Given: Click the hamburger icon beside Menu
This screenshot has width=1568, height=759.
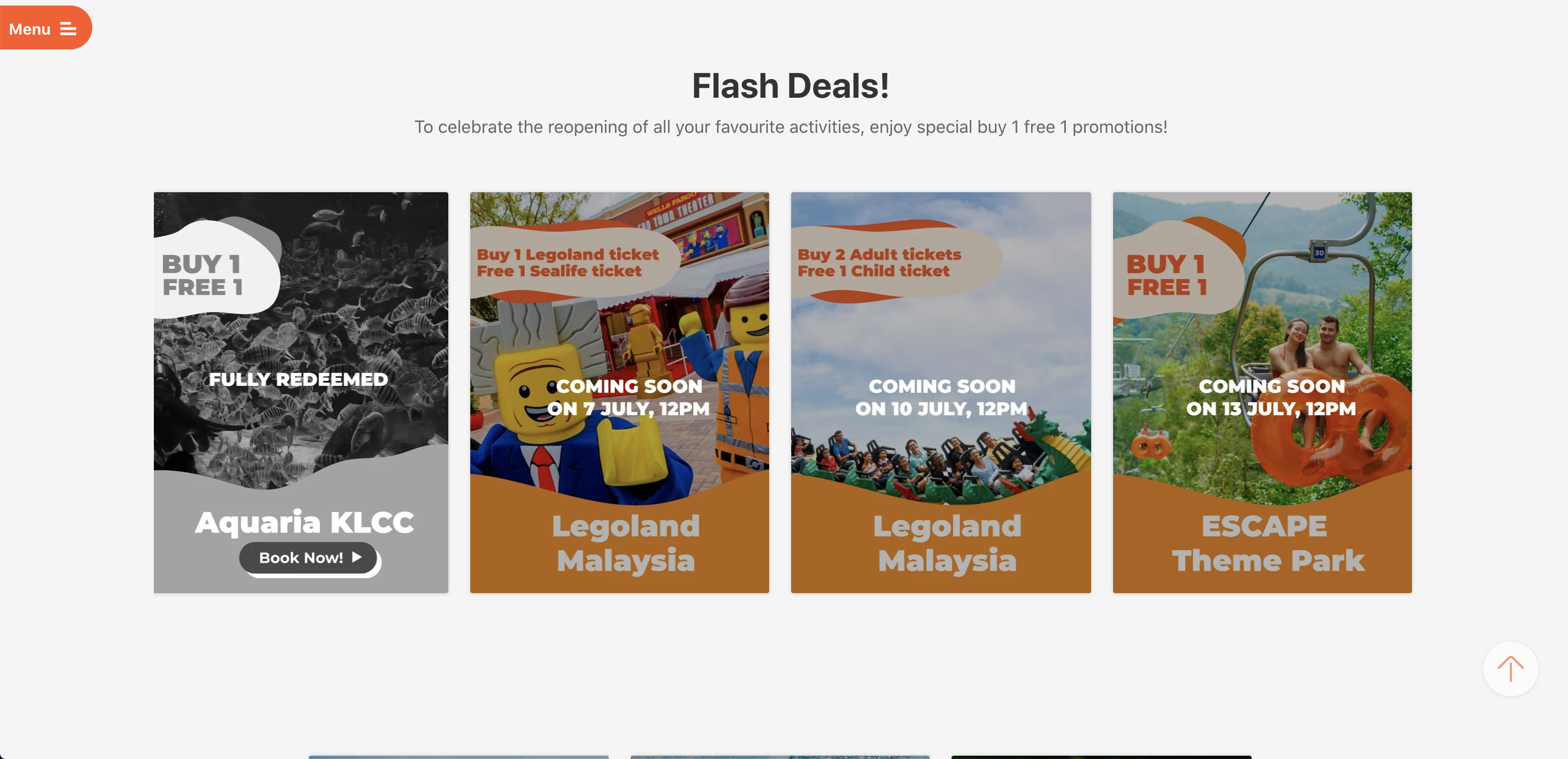Looking at the screenshot, I should pos(68,29).
